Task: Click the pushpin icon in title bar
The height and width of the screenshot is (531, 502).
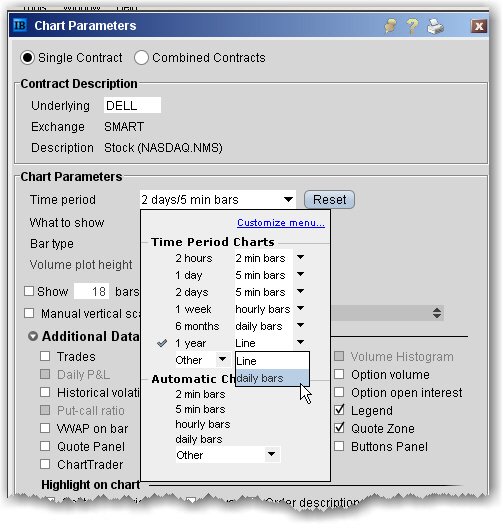Action: click(x=391, y=26)
